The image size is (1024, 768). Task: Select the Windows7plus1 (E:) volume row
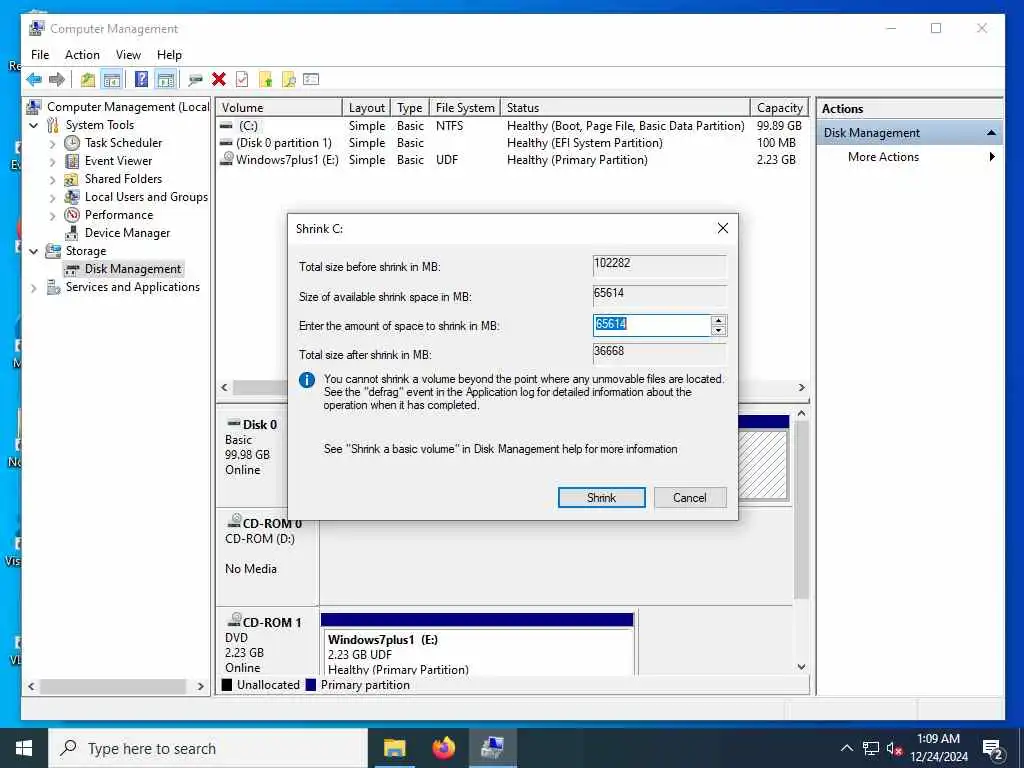(512, 159)
